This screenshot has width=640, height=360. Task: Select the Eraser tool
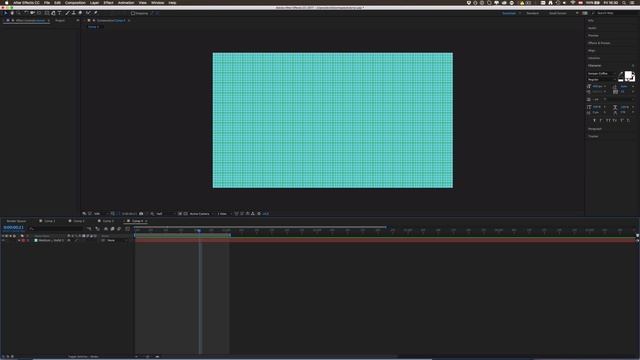80,13
